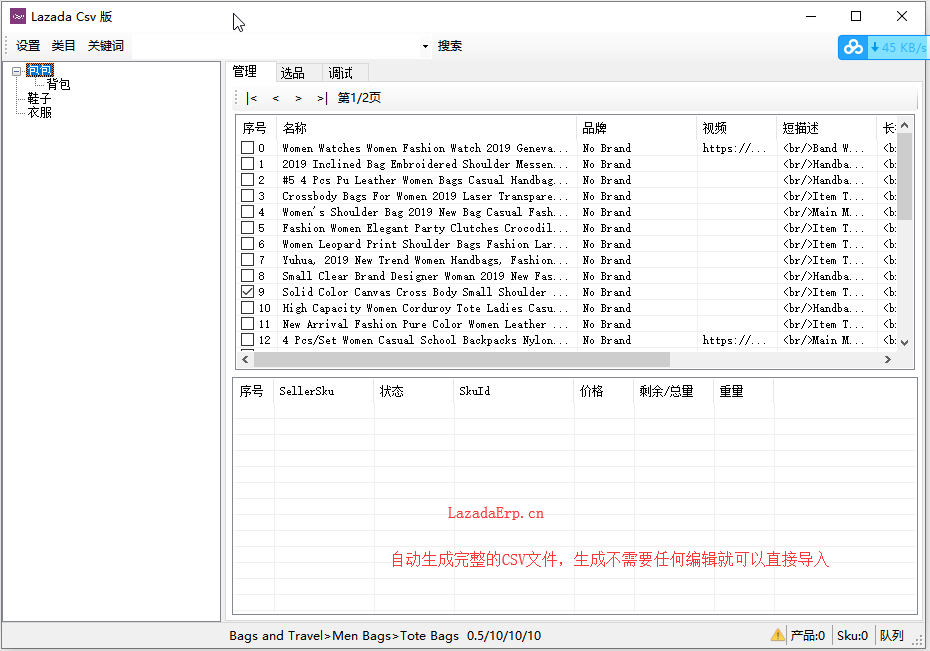The height and width of the screenshot is (651, 930).
Task: Click the 品牌 column header
Action: 636,128
